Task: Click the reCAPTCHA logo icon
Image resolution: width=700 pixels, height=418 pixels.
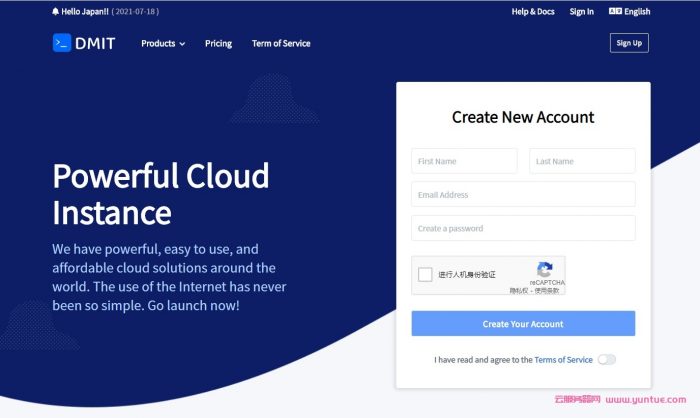Action: 545,269
